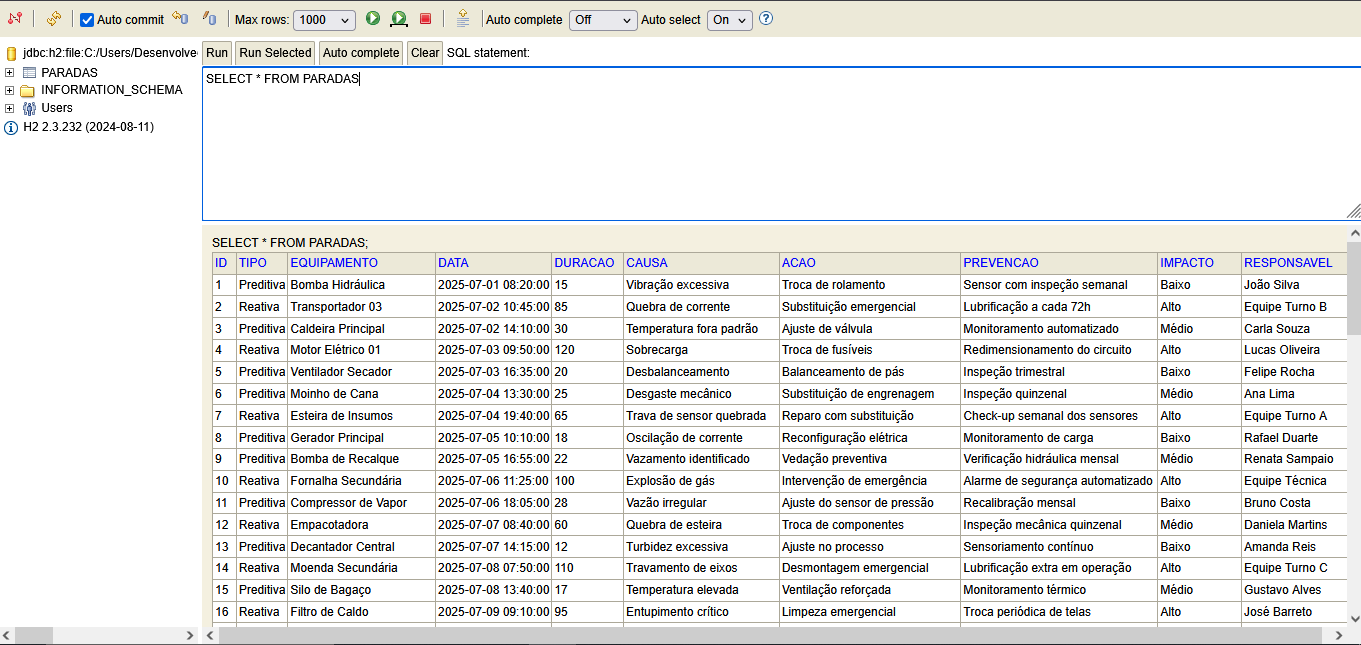Select the INFORMATION_SCHEMA label in the tree
Viewport: 1361px width, 645px height.
(112, 90)
